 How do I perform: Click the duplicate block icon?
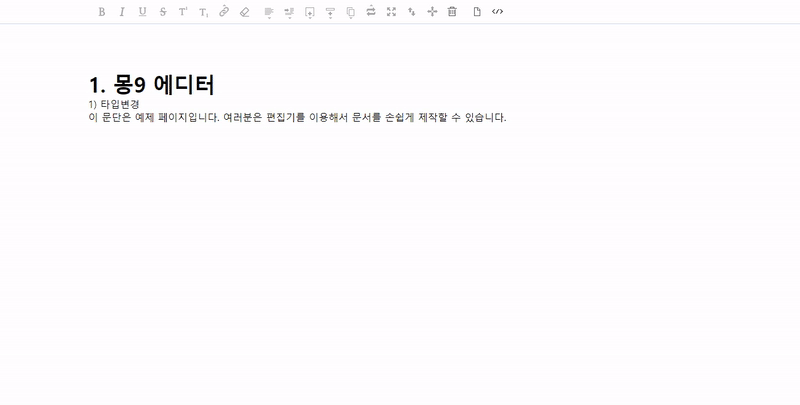[x=350, y=12]
